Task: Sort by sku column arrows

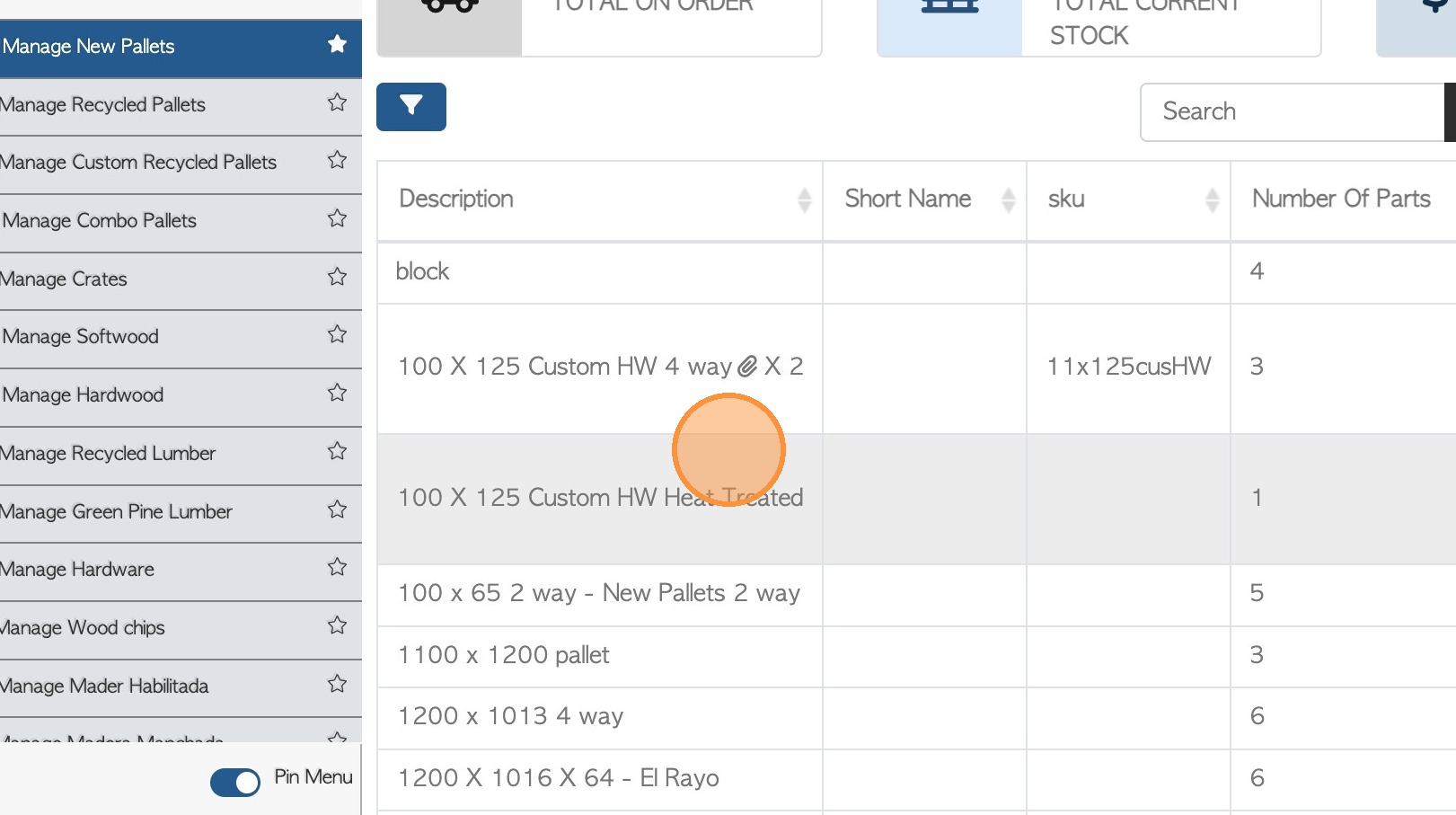Action: (x=1212, y=199)
